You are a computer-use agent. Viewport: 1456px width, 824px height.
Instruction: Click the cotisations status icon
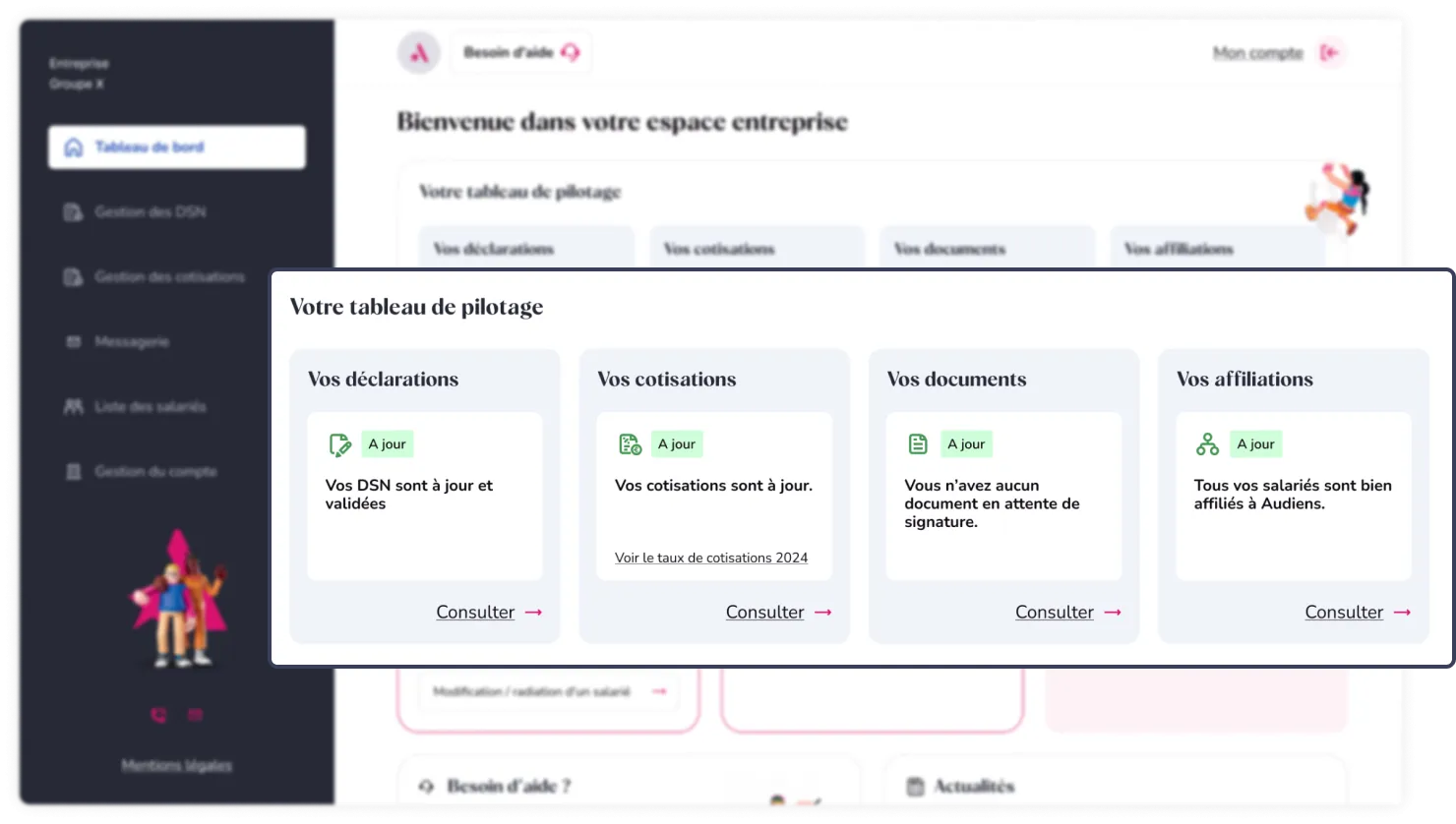click(630, 444)
